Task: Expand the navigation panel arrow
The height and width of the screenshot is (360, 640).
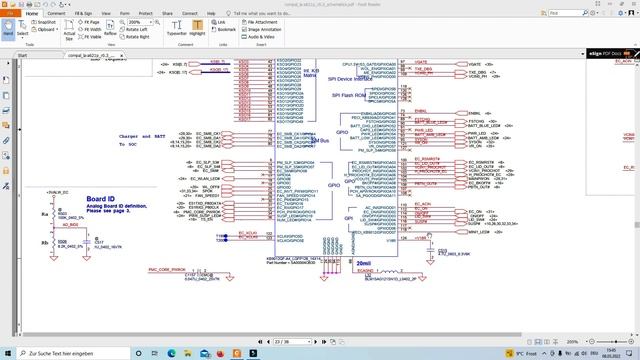Action: tap(8, 63)
